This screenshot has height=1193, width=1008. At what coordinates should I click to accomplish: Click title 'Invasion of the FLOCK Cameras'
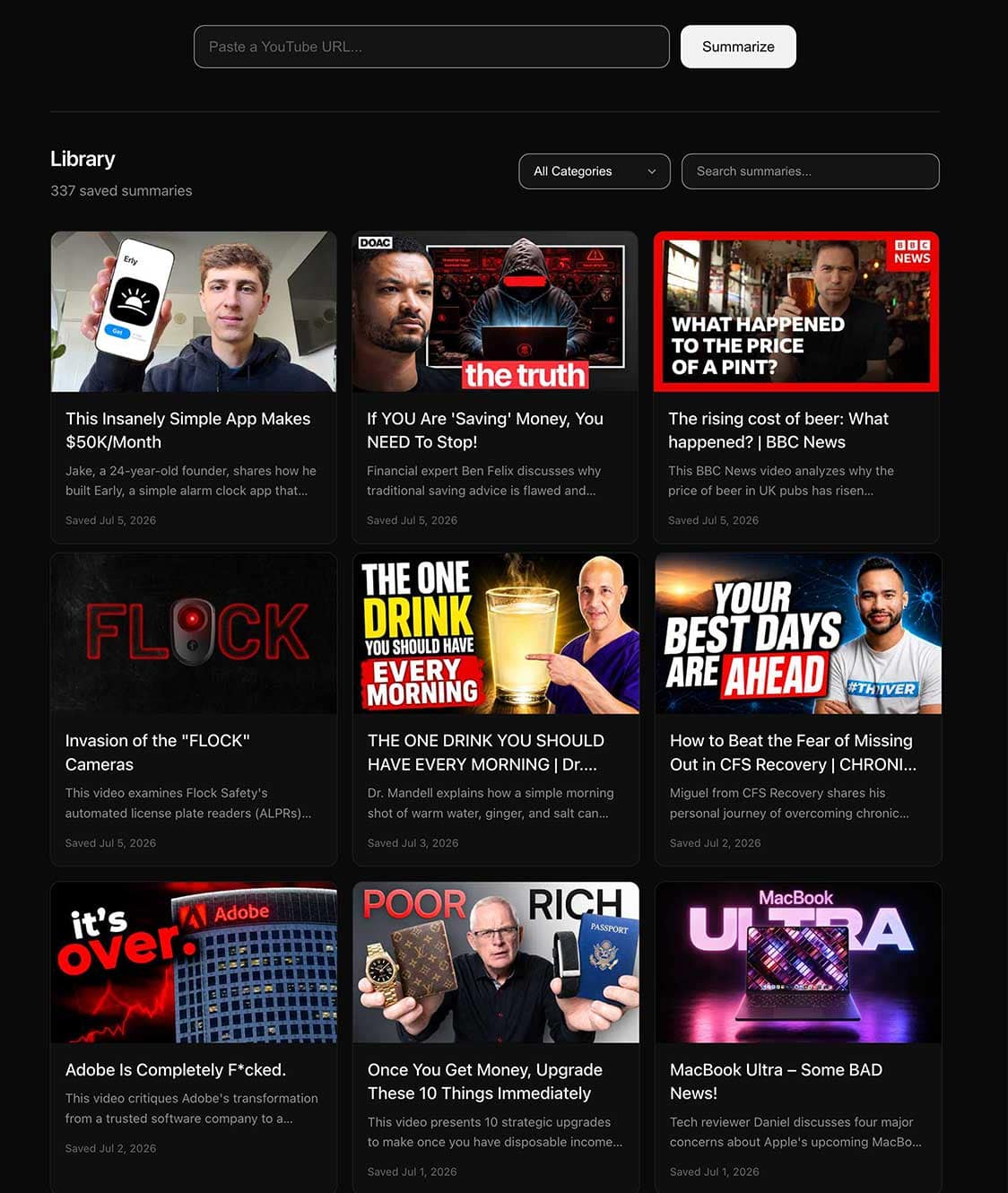click(158, 753)
